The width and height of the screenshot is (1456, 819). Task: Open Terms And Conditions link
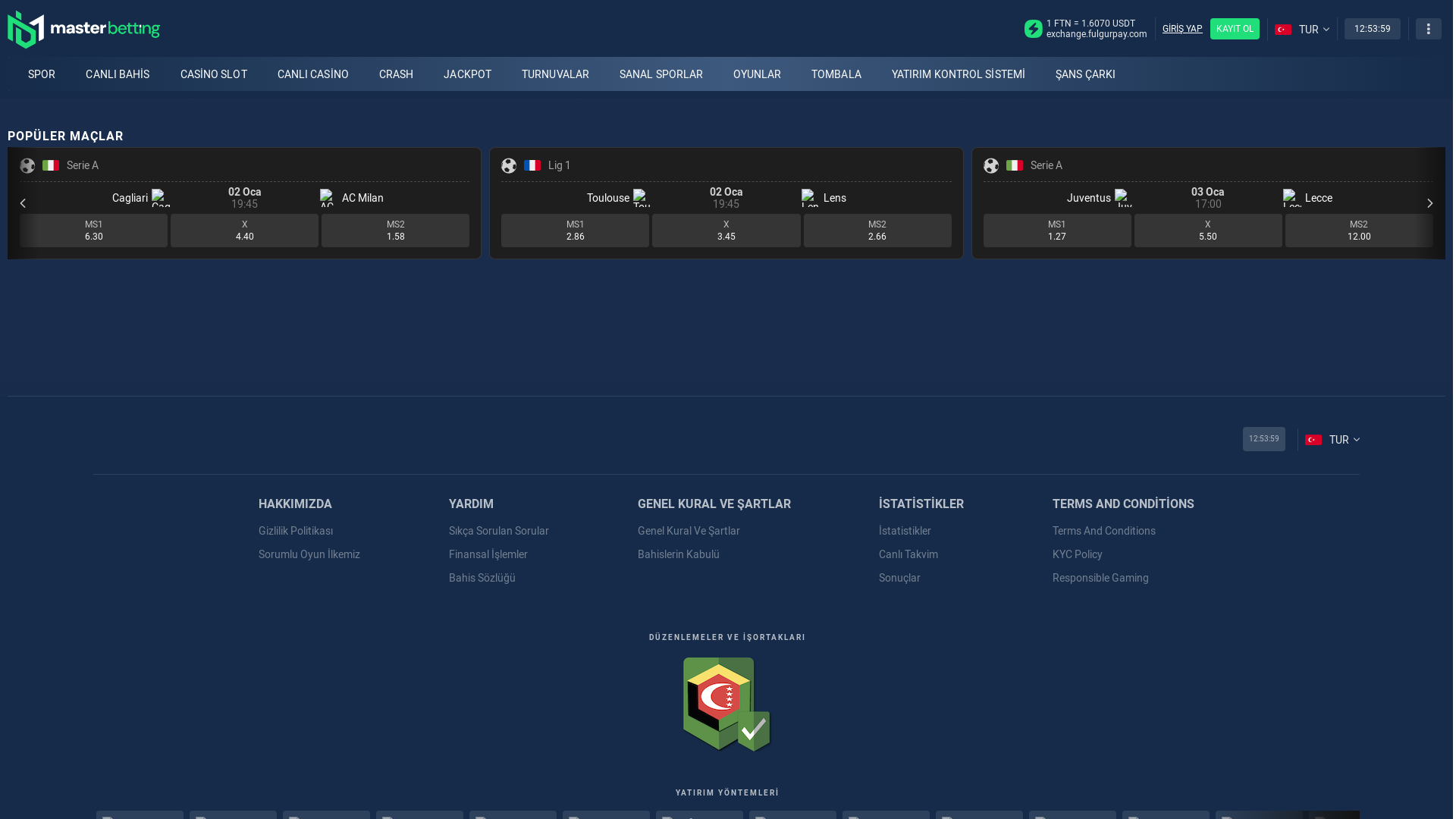[1104, 531]
